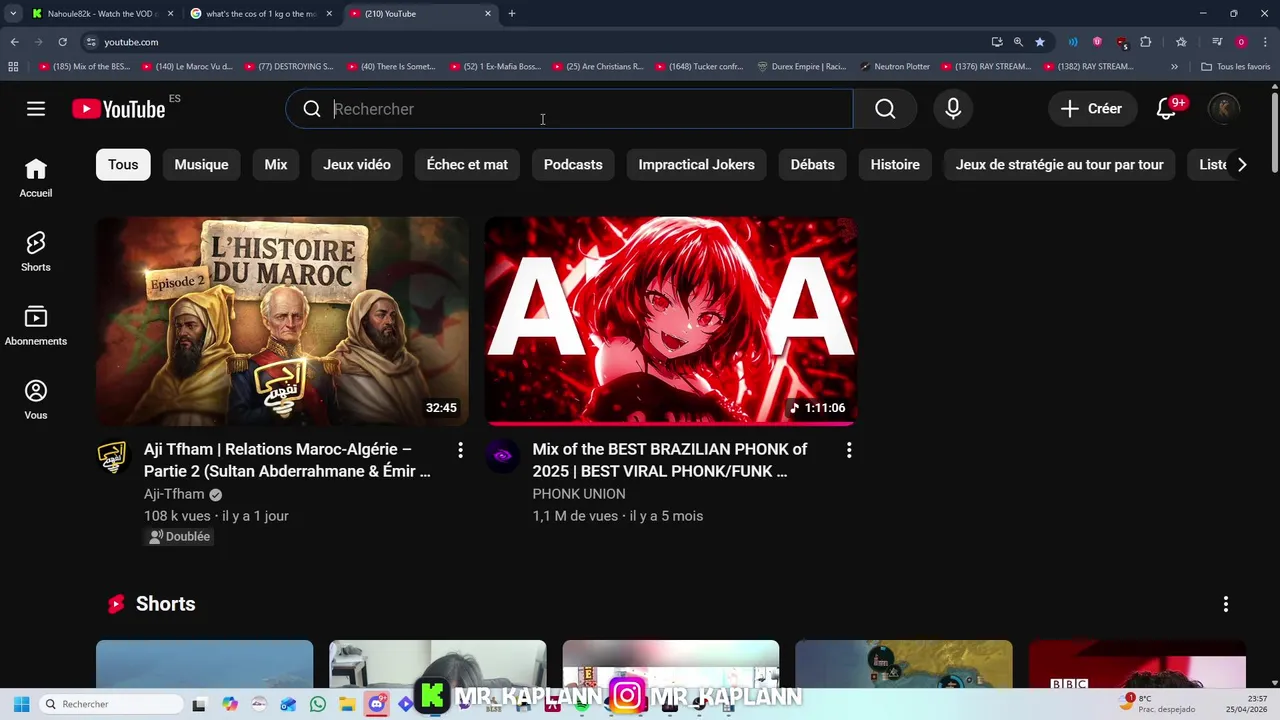Open Abonnements in the sidebar

pyautogui.click(x=36, y=326)
